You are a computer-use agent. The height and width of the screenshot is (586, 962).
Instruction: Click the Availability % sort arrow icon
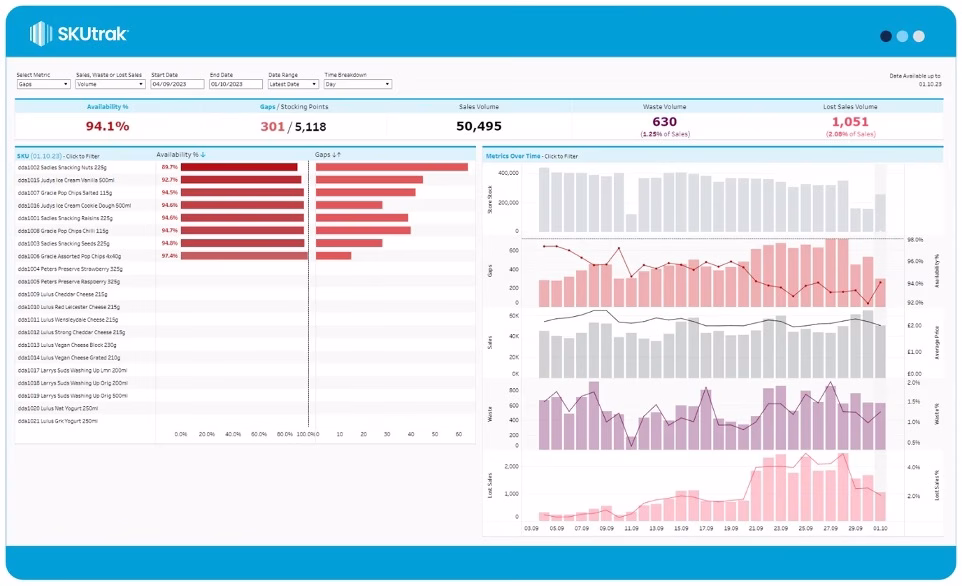click(x=203, y=155)
